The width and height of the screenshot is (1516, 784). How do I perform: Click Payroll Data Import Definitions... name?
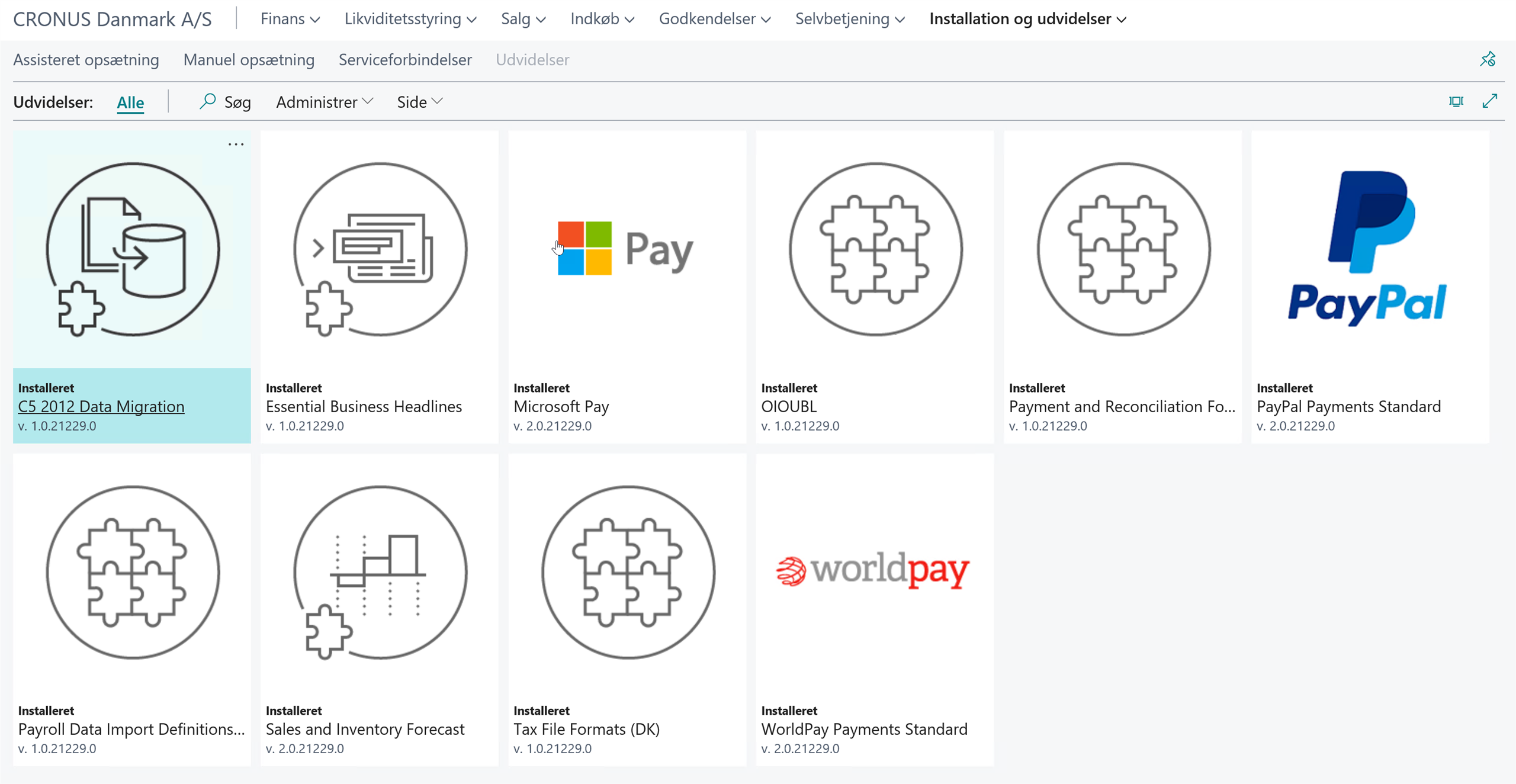(x=131, y=730)
